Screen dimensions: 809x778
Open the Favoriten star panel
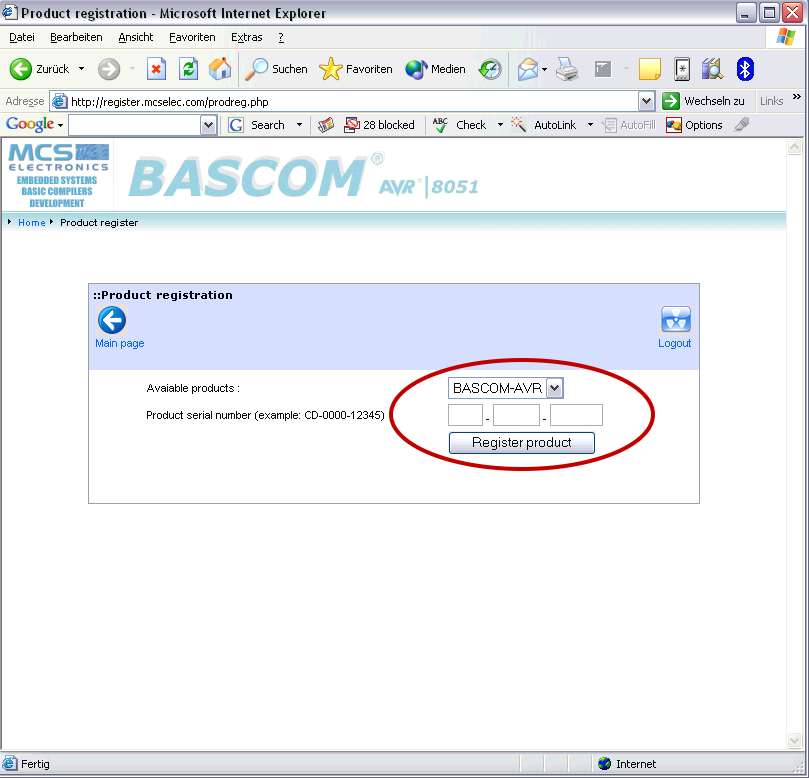(x=356, y=69)
